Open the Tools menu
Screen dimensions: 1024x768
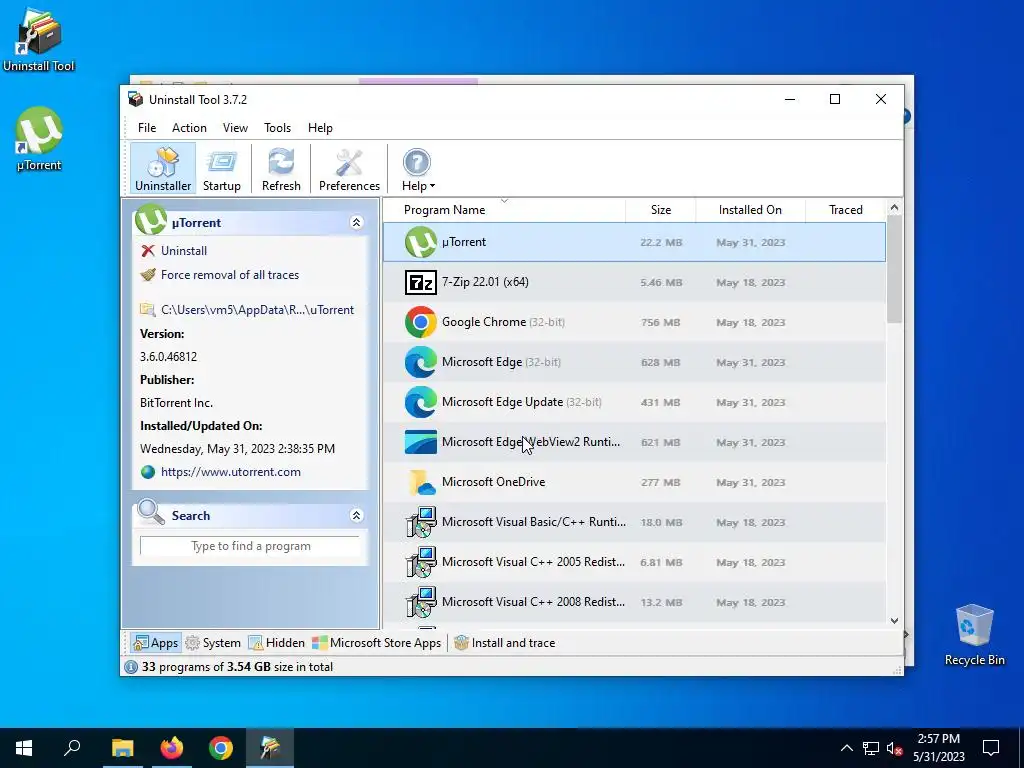[x=278, y=128]
